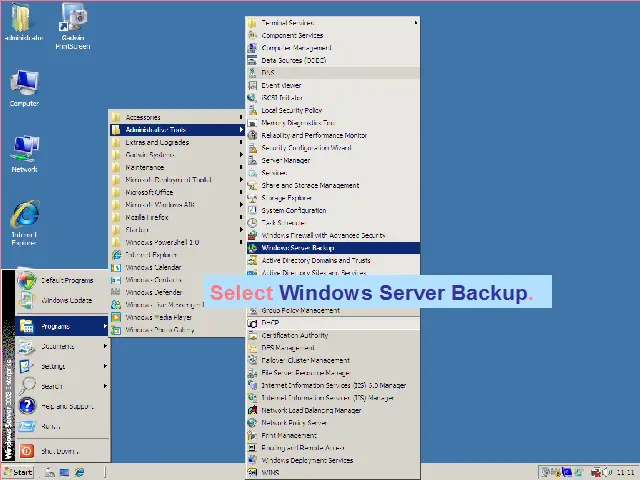The width and height of the screenshot is (640, 480).
Task: Click the Task Scheduler clock icon
Action: [253, 223]
